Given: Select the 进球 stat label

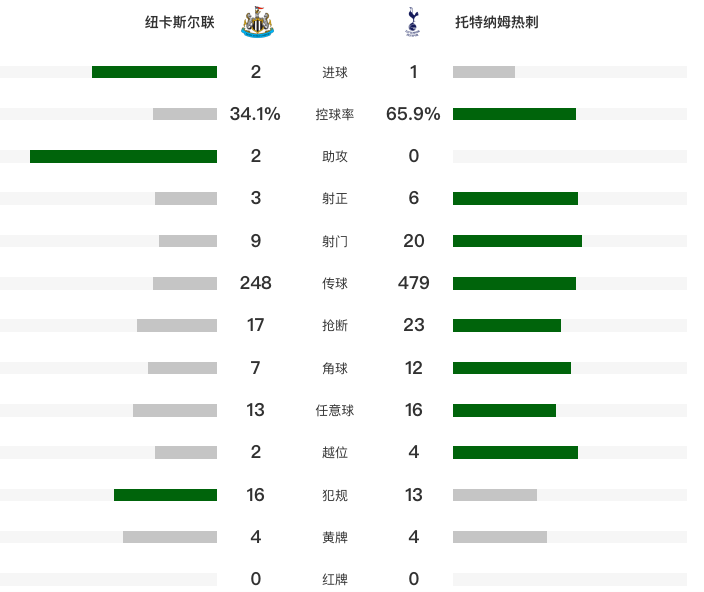Looking at the screenshot, I should click(334, 72).
